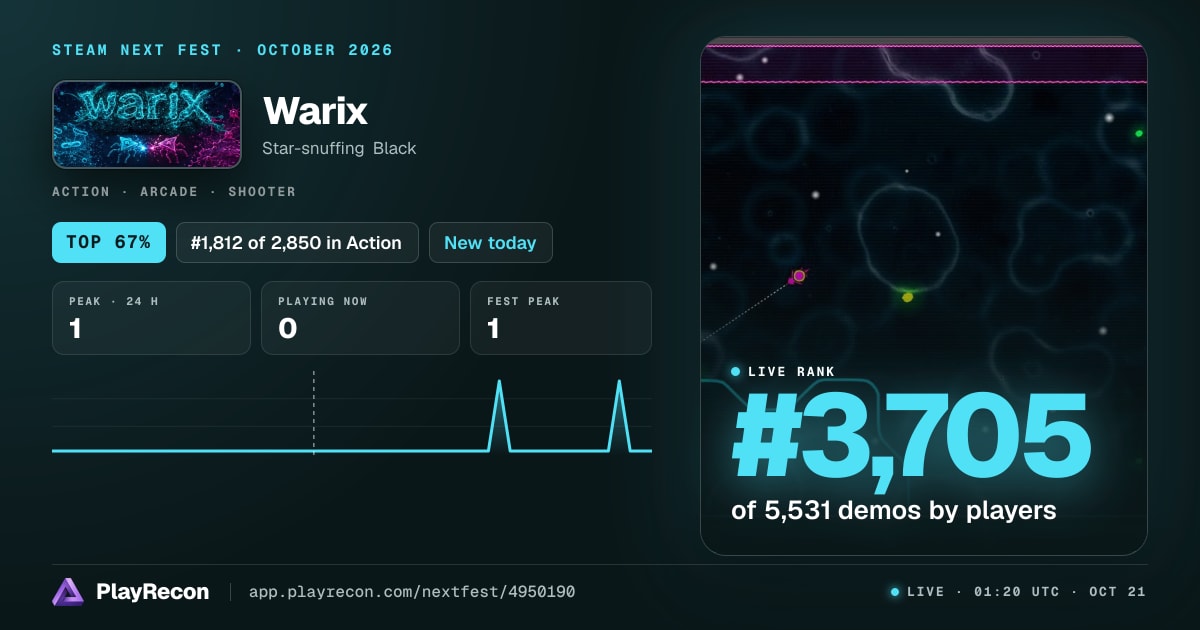The image size is (1200, 630).
Task: Click the cyan live dot in the footer
Action: [895, 592]
